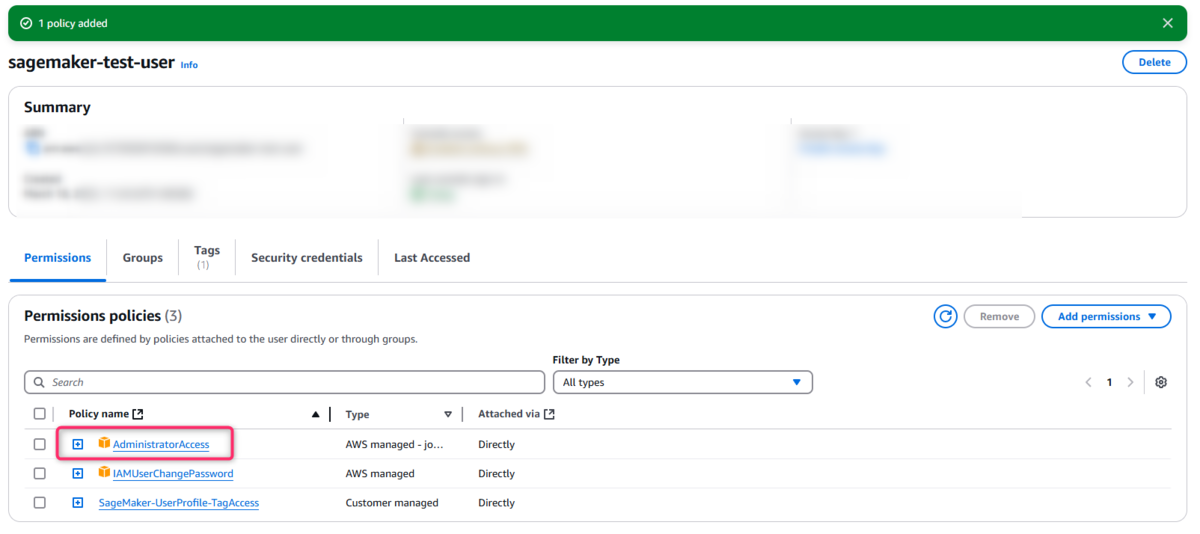Expand the AdministratorAccess policy details
Screen dimensions: 1200x534
pyautogui.click(x=78, y=444)
